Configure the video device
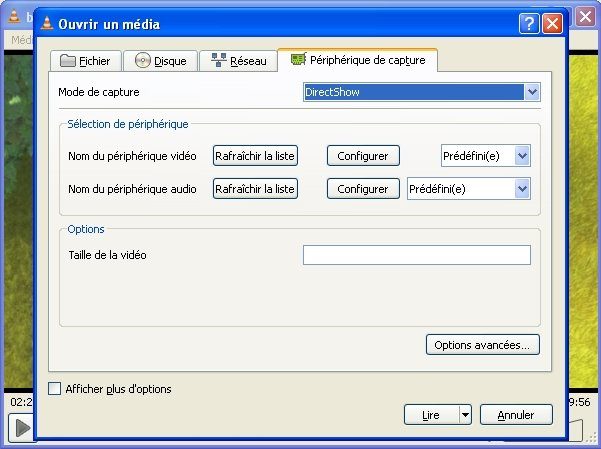Screen dimensions: 601x449 (x=363, y=156)
